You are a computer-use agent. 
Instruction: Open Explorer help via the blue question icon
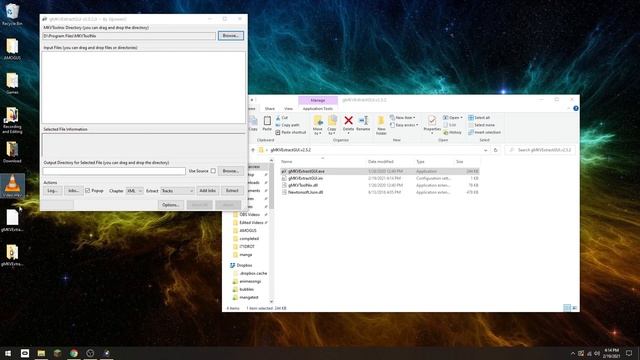point(576,109)
